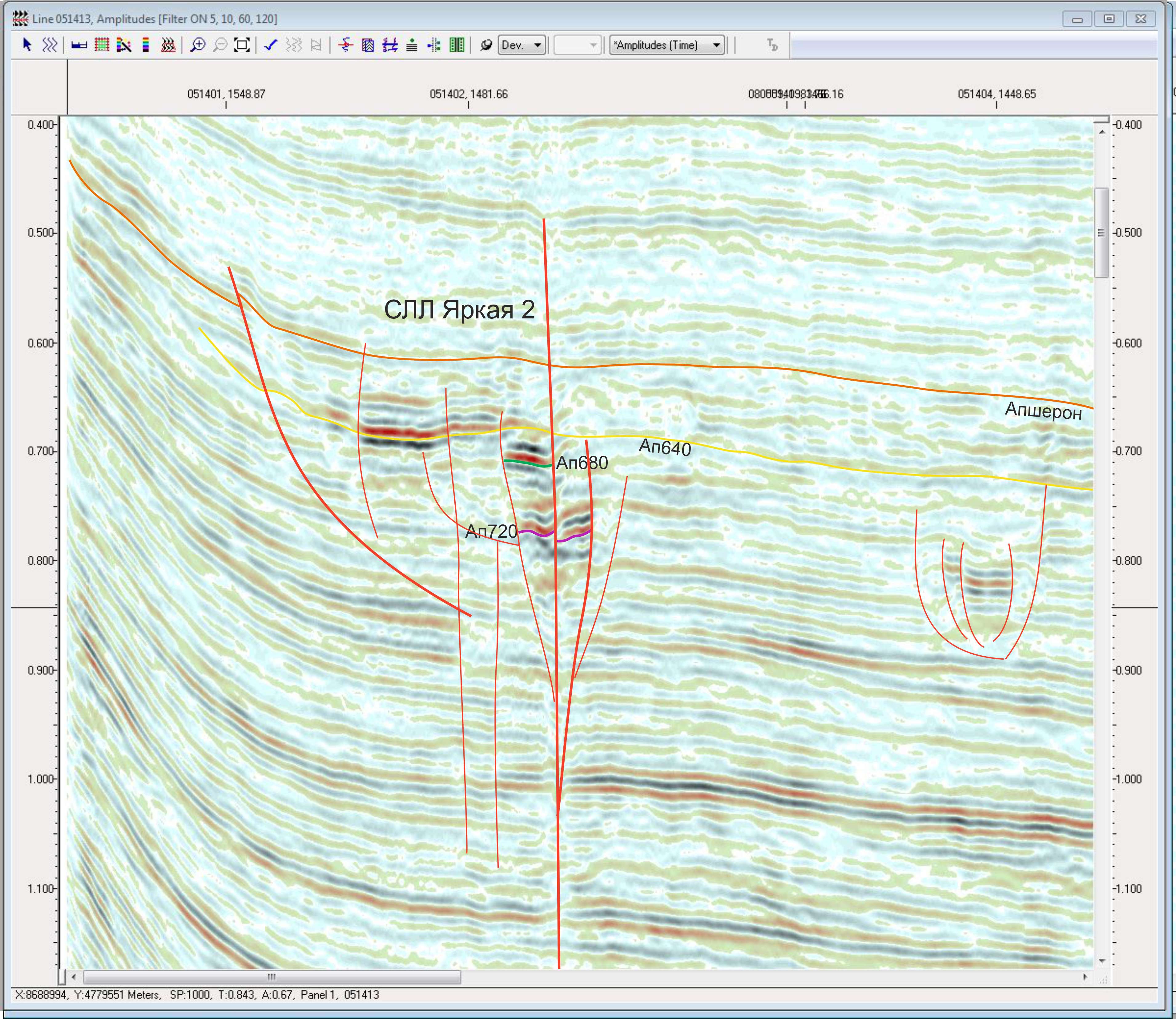The width and height of the screenshot is (1176, 1019).
Task: Open the Dev. dropdown
Action: [522, 45]
